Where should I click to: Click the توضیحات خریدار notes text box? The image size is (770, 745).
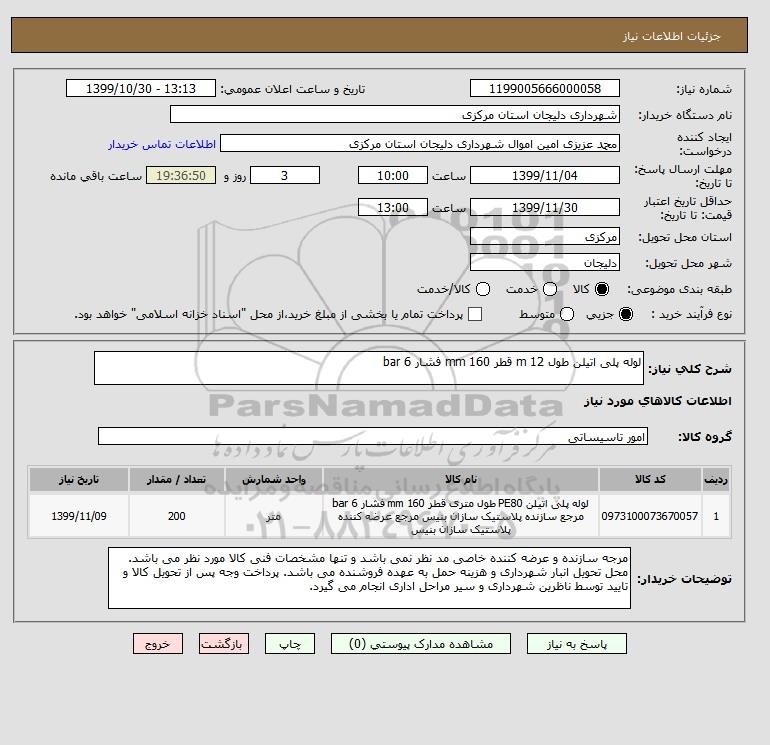click(369, 578)
